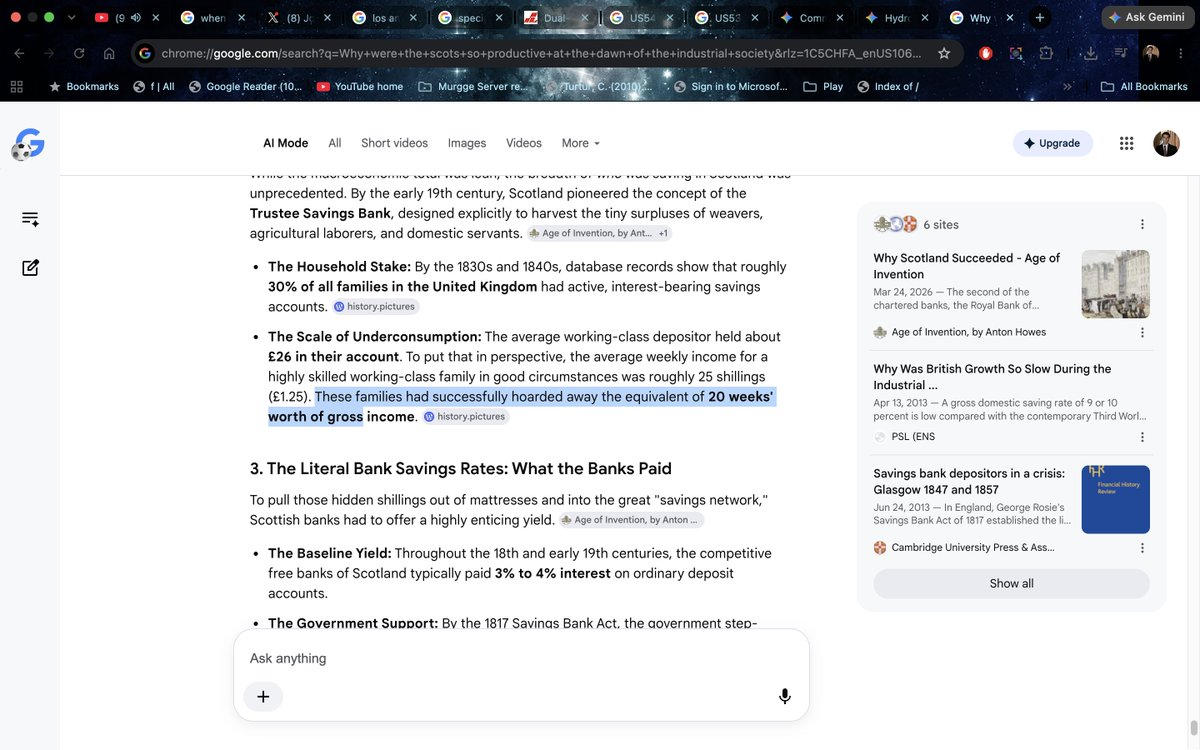The image size is (1200, 750).
Task: Open the apps grid in the bookmarks bar
Action: tap(16, 87)
